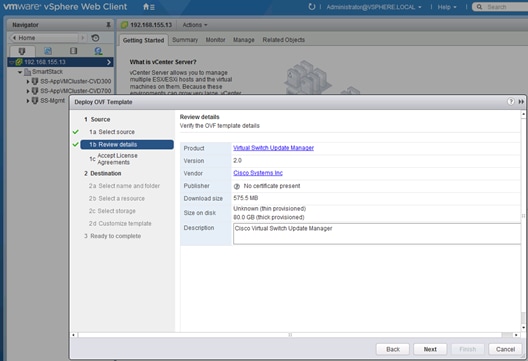Select step 1c Accept License Agreements
Viewport: 528px width, 361px height.
(113, 159)
